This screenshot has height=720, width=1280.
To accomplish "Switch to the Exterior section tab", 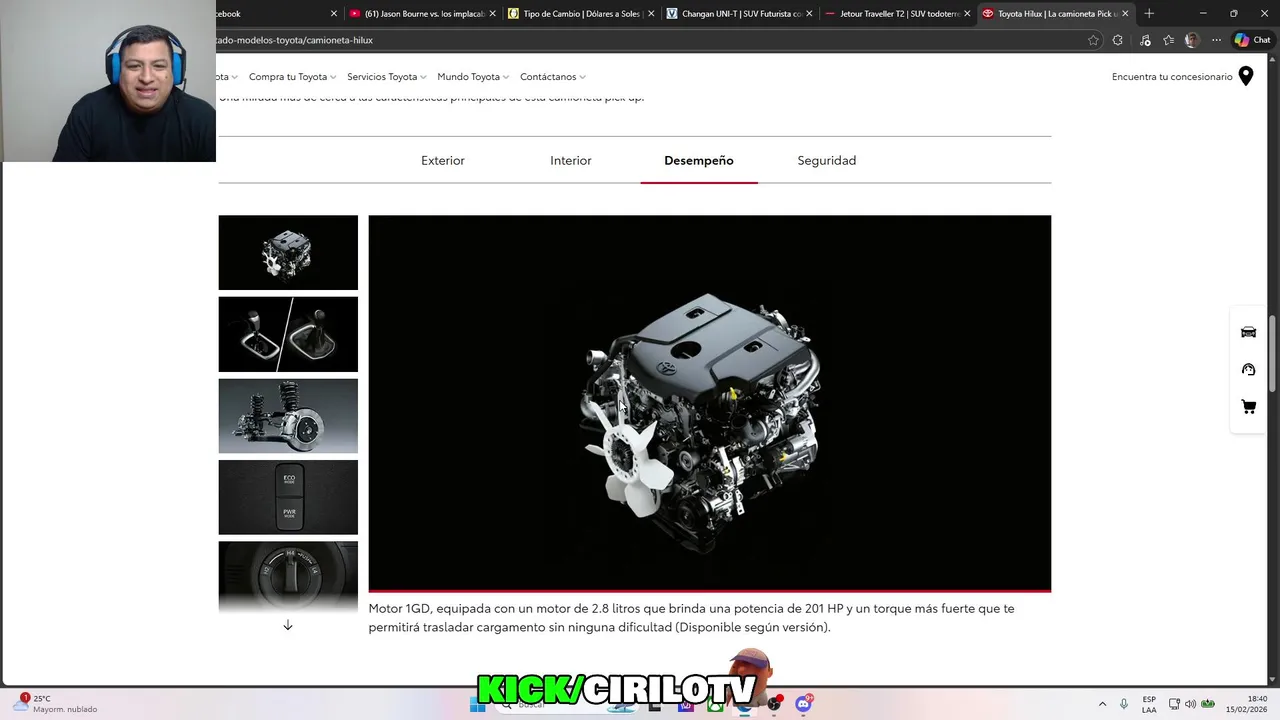I will [x=443, y=160].
